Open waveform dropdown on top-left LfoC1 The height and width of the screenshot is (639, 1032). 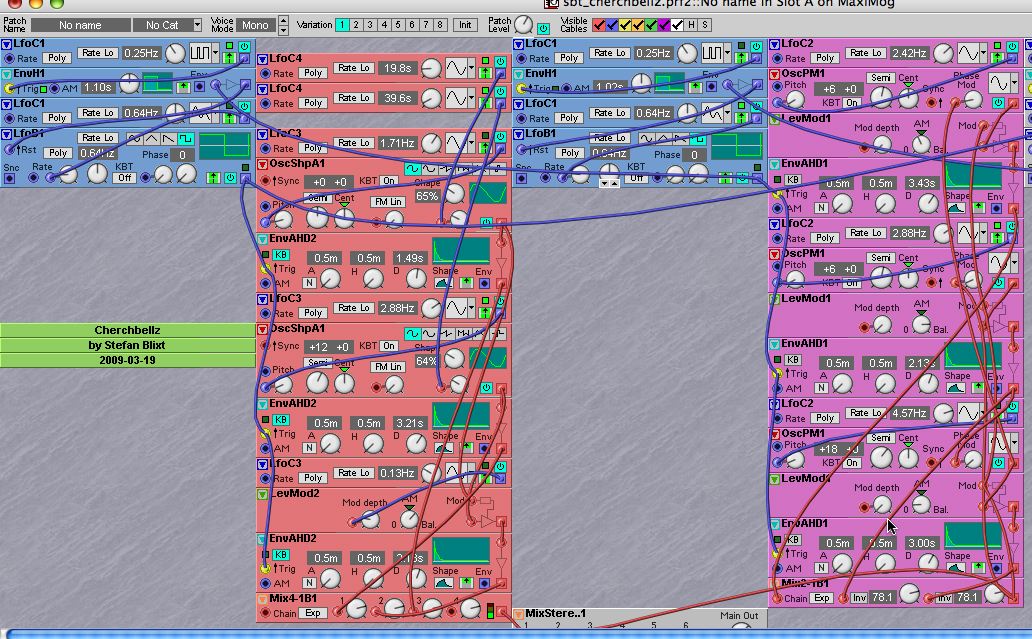[216, 53]
